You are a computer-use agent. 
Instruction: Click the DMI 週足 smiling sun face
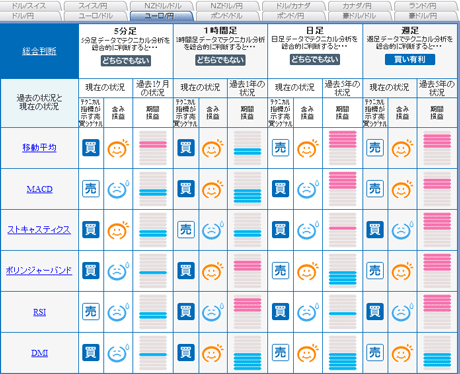point(402,353)
